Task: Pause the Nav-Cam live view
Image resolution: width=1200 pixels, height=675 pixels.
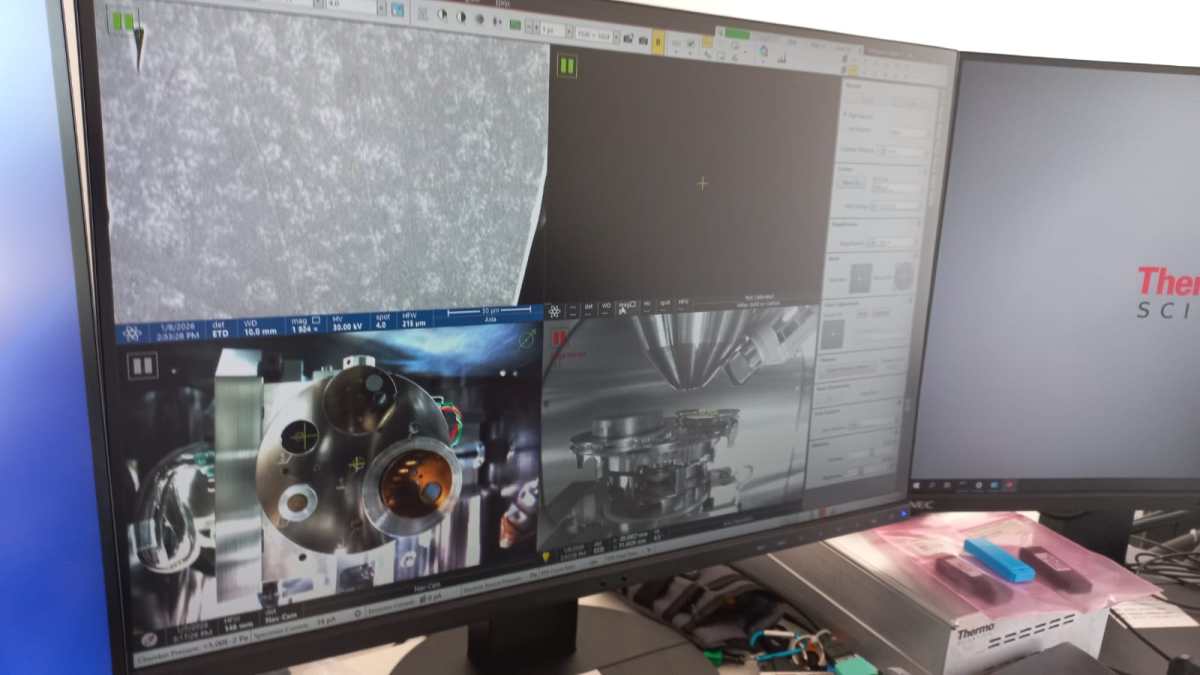Action: [142, 366]
